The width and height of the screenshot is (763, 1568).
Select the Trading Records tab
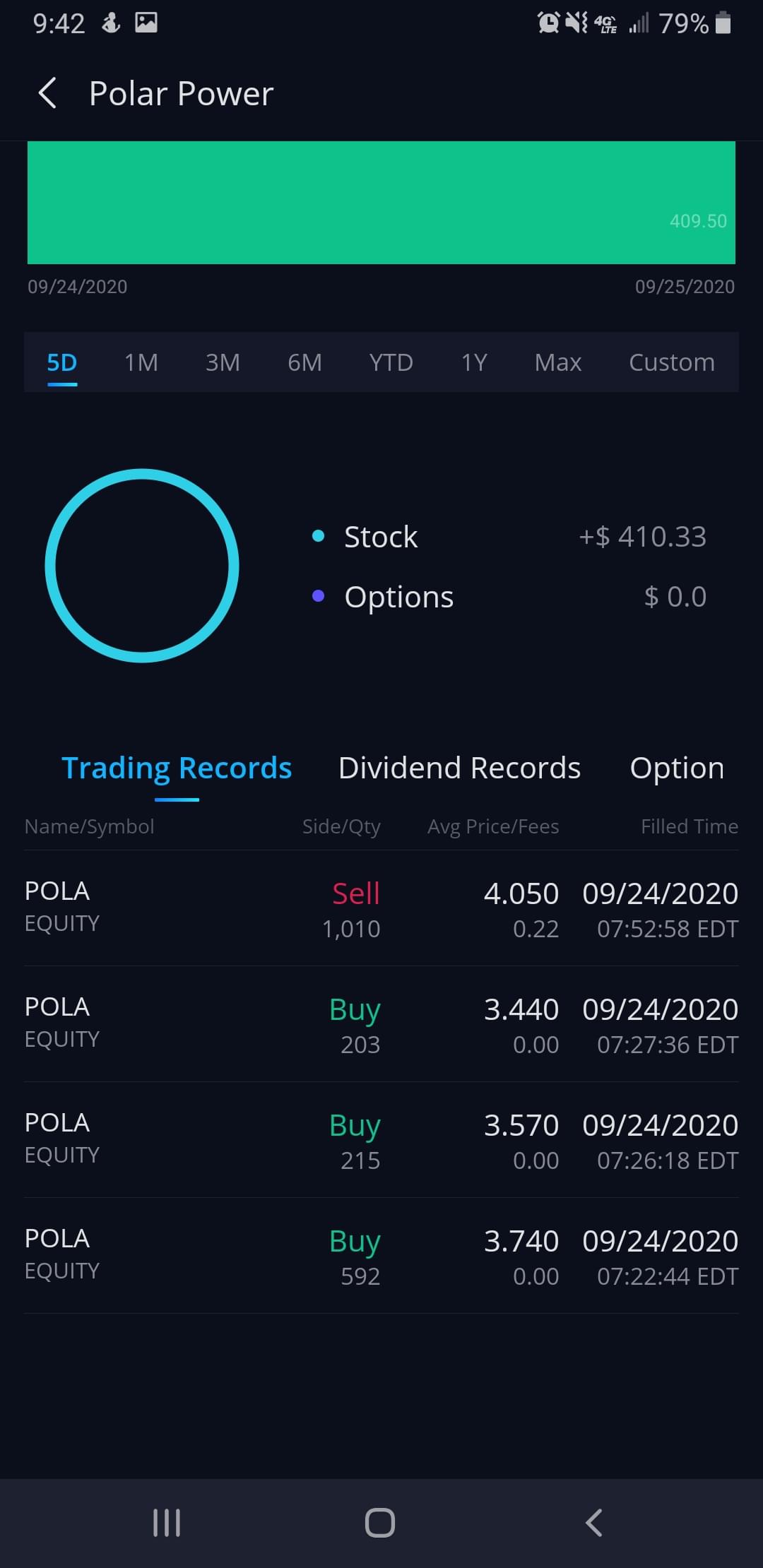(x=177, y=768)
